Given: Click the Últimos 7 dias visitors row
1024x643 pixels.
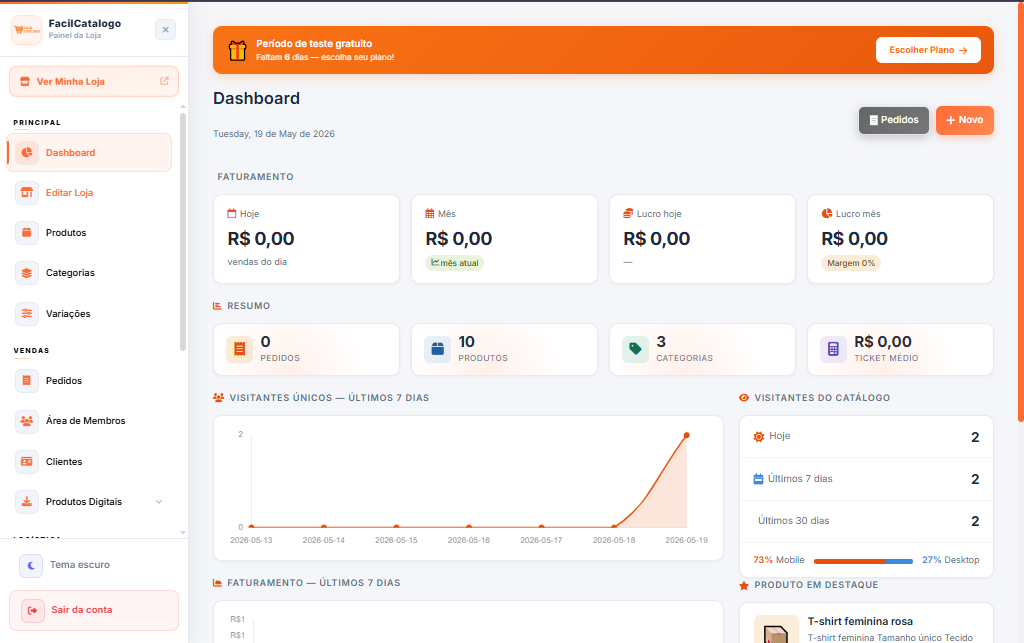Looking at the screenshot, I should pos(866,479).
